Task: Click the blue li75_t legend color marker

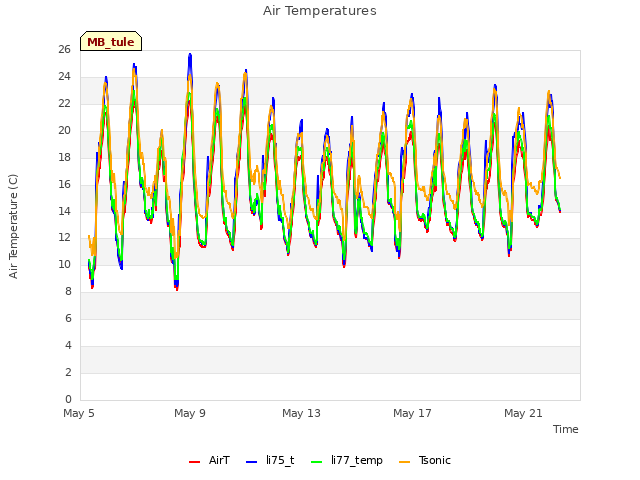Action: coord(251,462)
